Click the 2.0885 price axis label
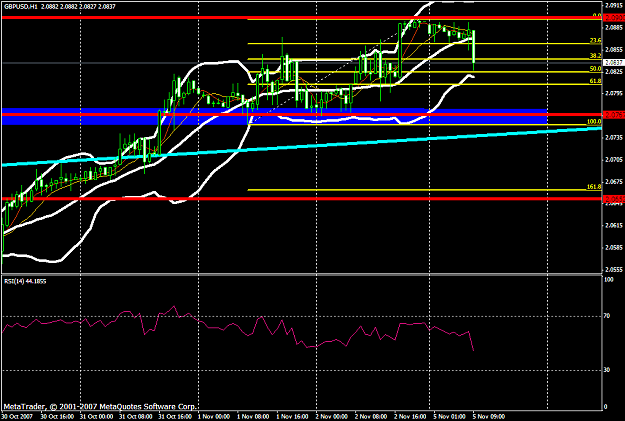The image size is (625, 421). click(614, 28)
